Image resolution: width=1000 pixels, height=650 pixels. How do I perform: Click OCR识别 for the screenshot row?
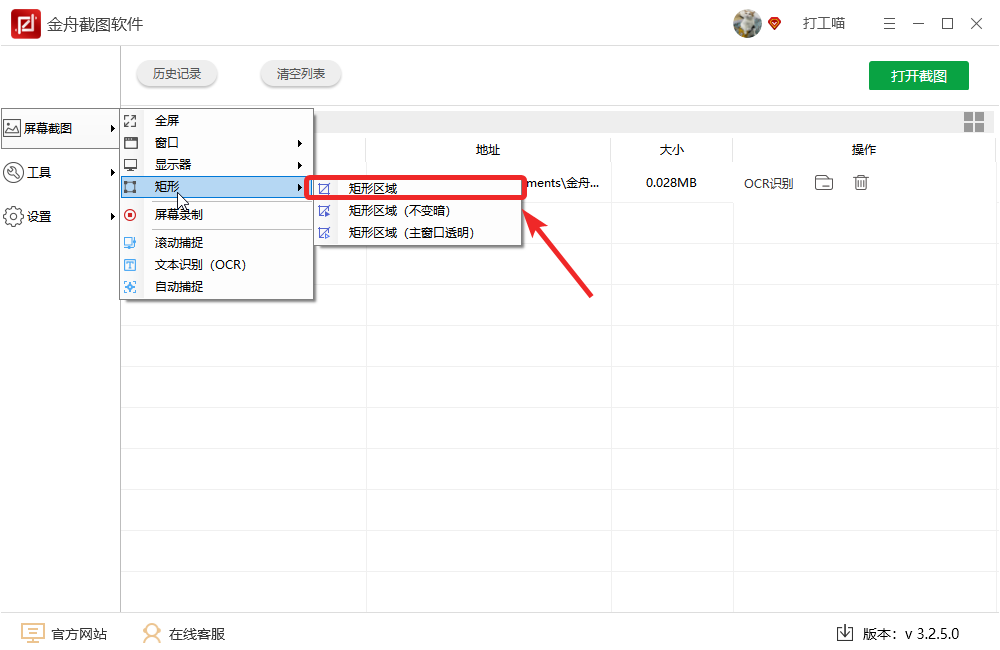coord(768,183)
